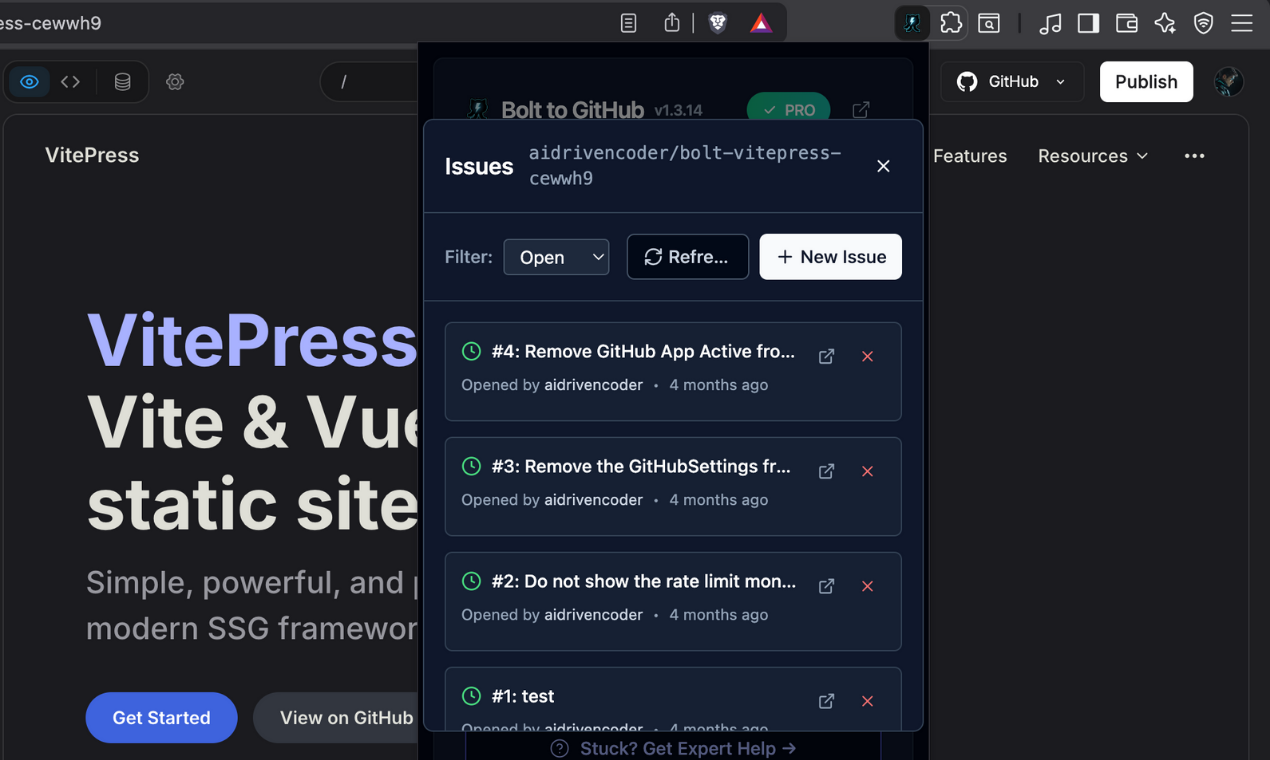Image resolution: width=1270 pixels, height=760 pixels.
Task: Click the Stuck? Get Expert Help link
Action: (672, 748)
